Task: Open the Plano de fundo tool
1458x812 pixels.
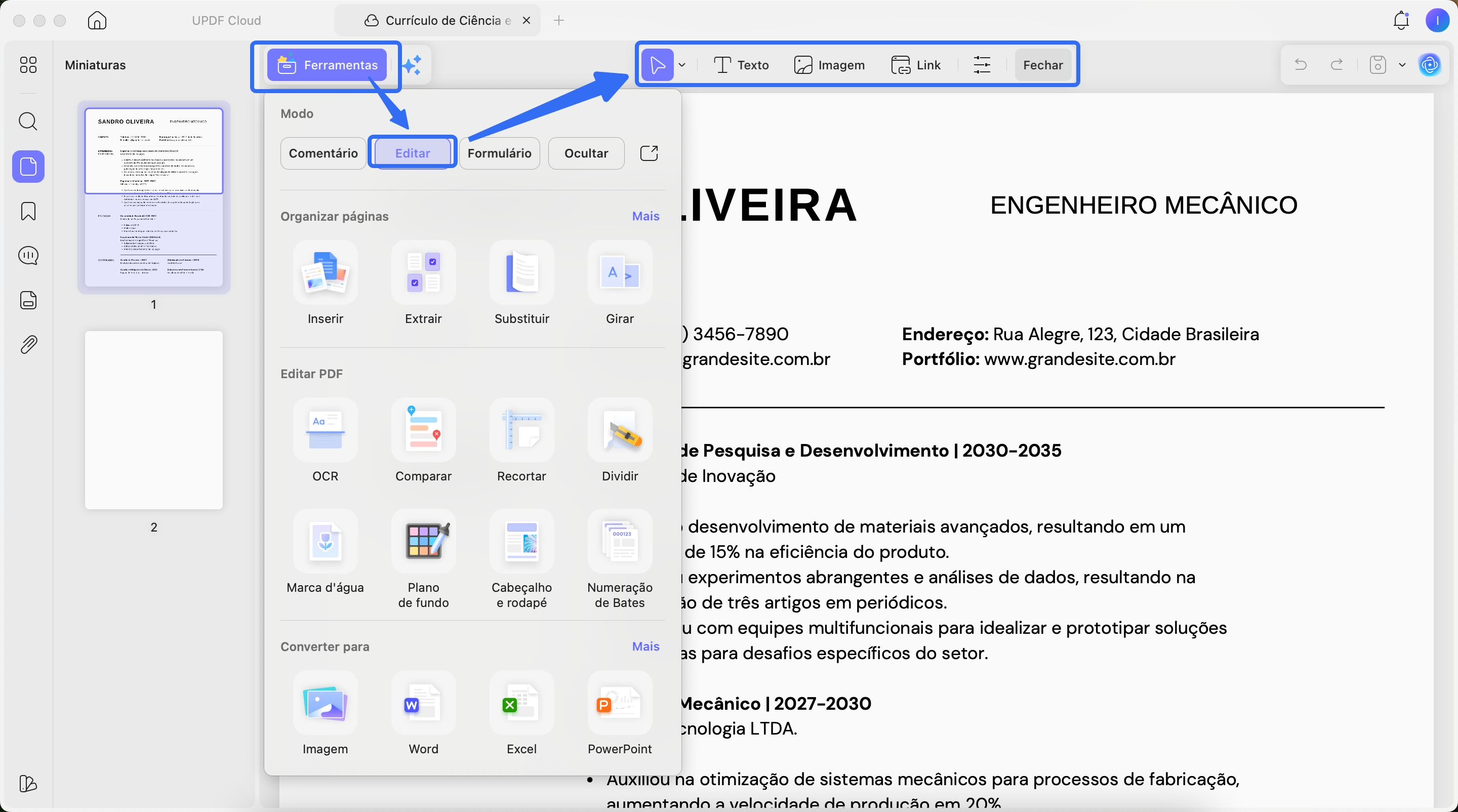Action: [423, 558]
